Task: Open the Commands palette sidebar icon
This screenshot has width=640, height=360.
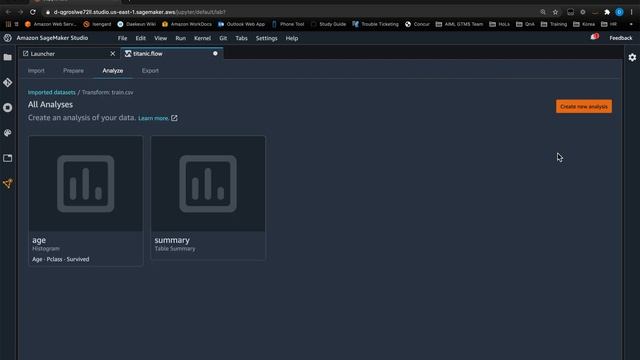Action: click(8, 133)
